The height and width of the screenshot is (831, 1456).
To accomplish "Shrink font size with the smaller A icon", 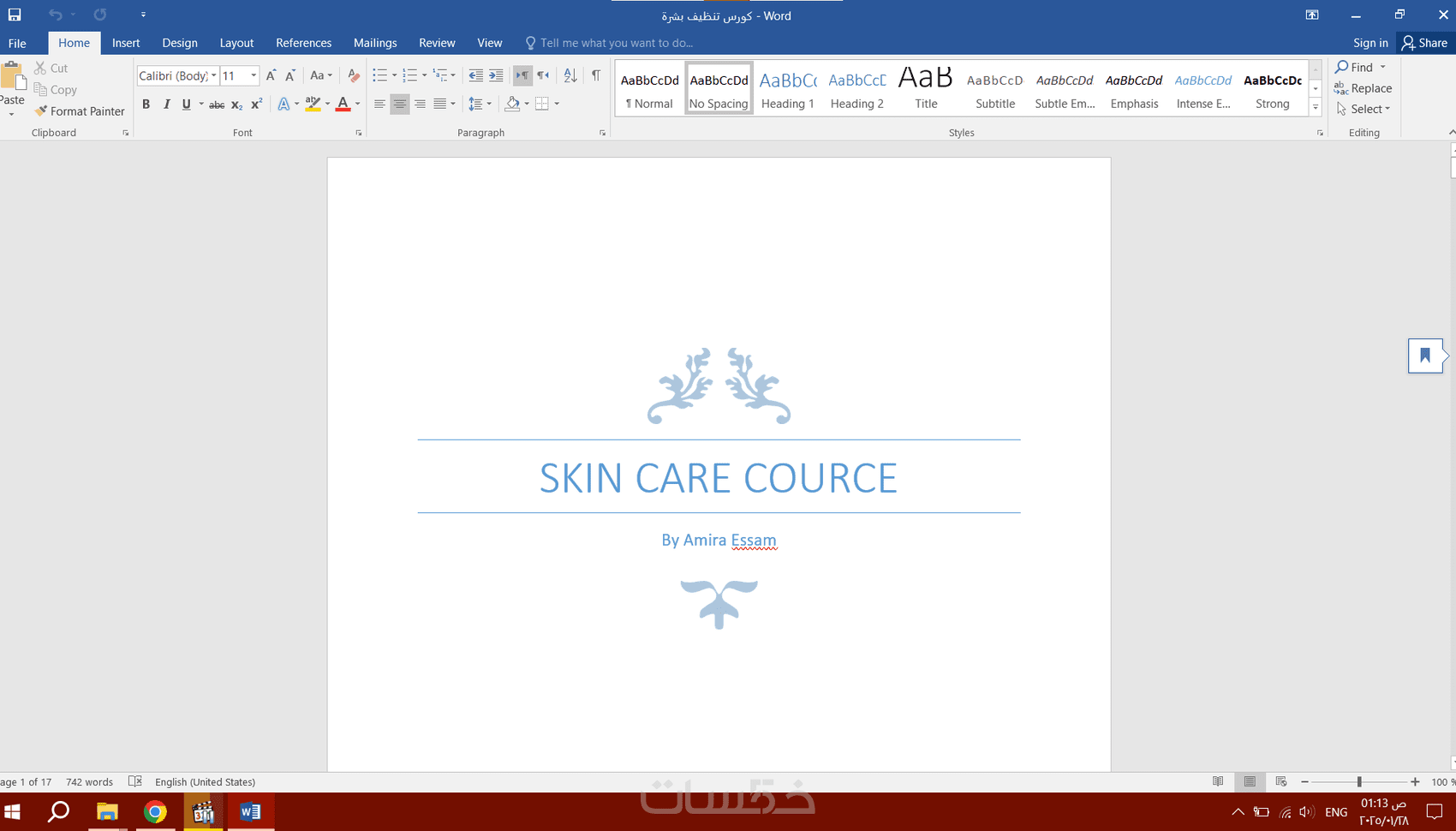I will pos(290,75).
